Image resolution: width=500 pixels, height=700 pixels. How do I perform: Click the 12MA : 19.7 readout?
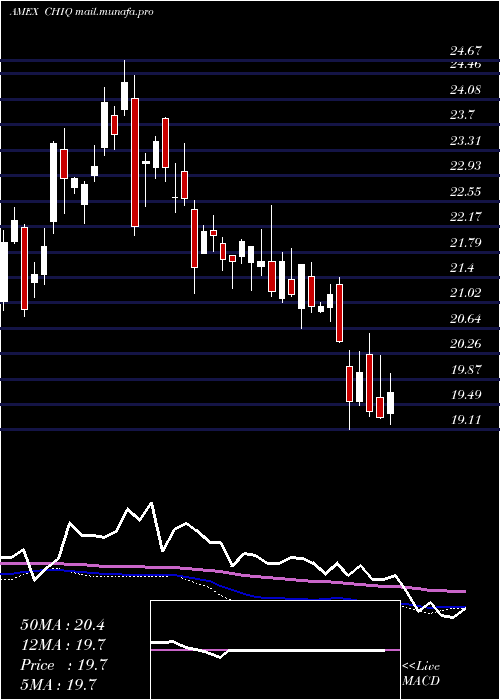pos(62,645)
